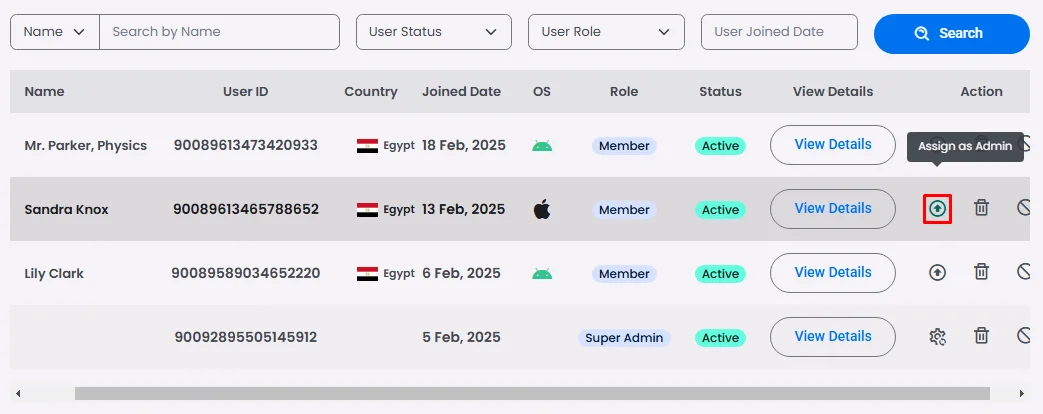Open View Details for Sandra Knox
The image size is (1043, 414).
tap(832, 209)
